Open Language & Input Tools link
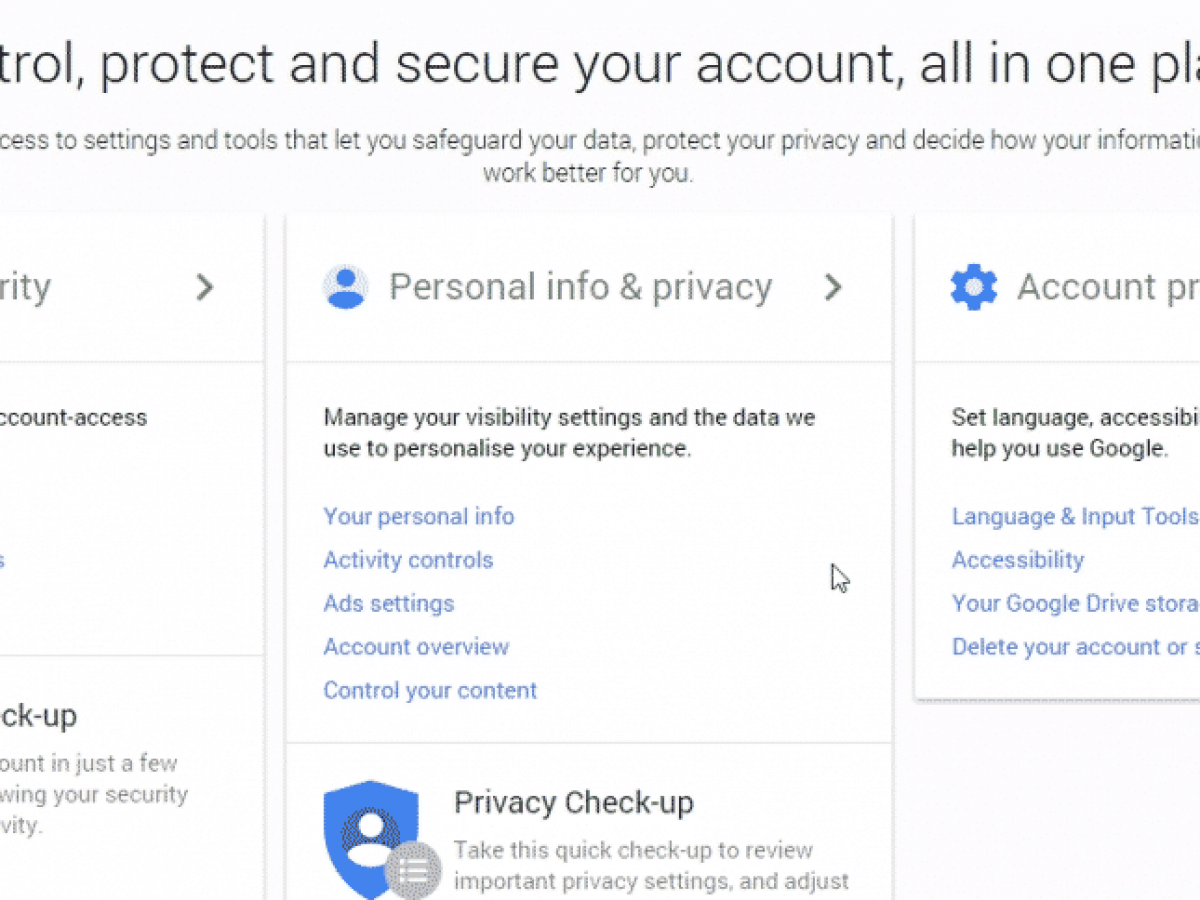 (1074, 516)
